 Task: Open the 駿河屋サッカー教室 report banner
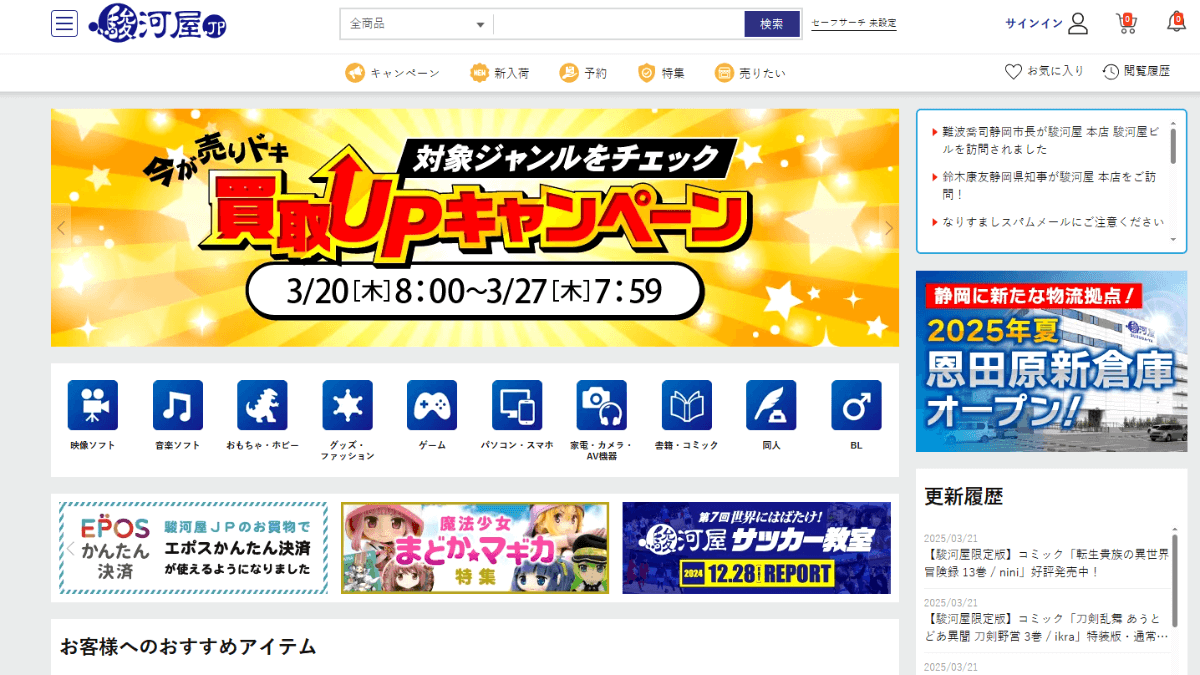[x=756, y=548]
